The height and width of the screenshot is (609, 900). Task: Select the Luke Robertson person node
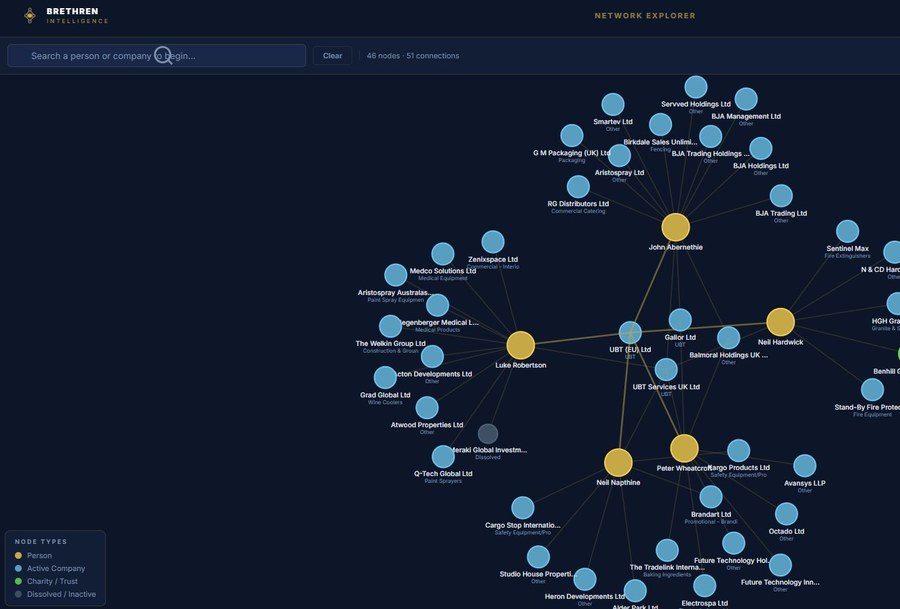[x=521, y=345]
